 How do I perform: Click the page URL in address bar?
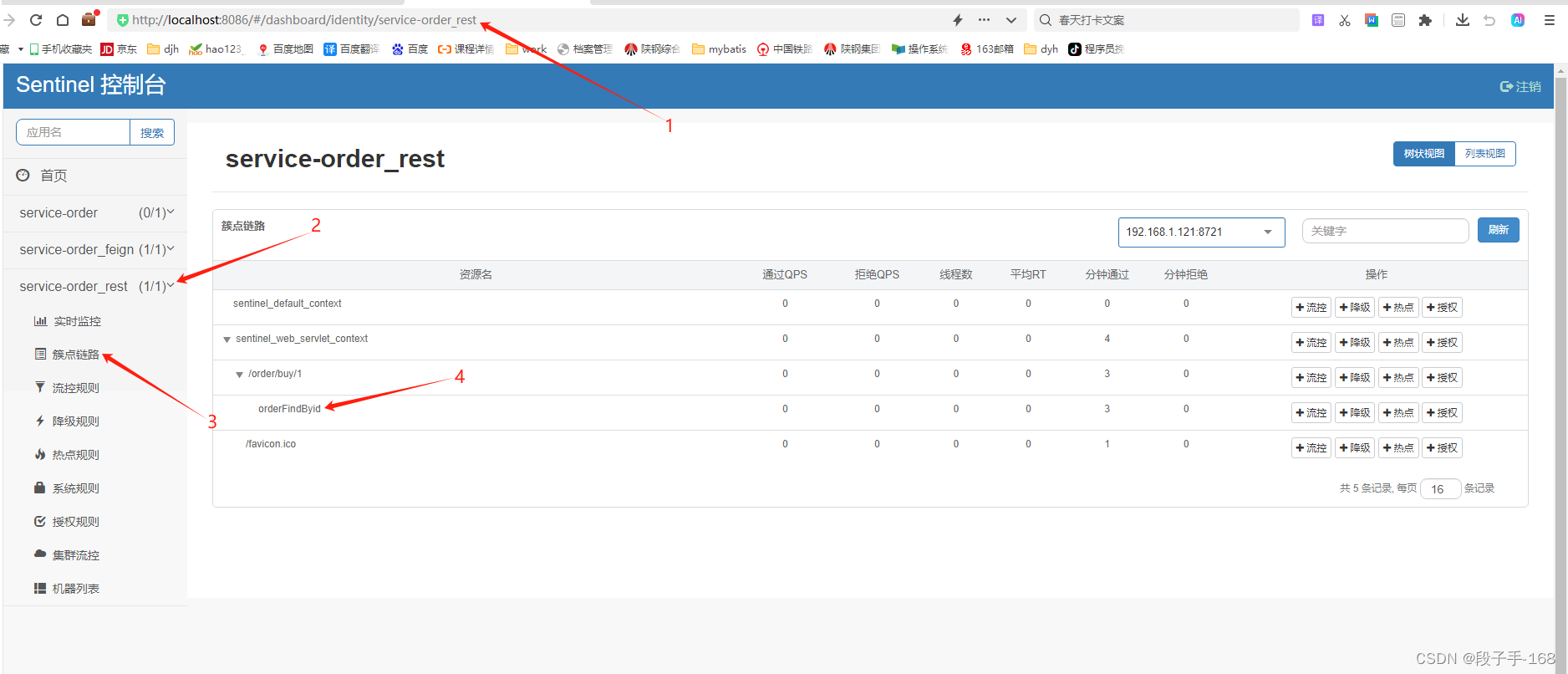304,20
